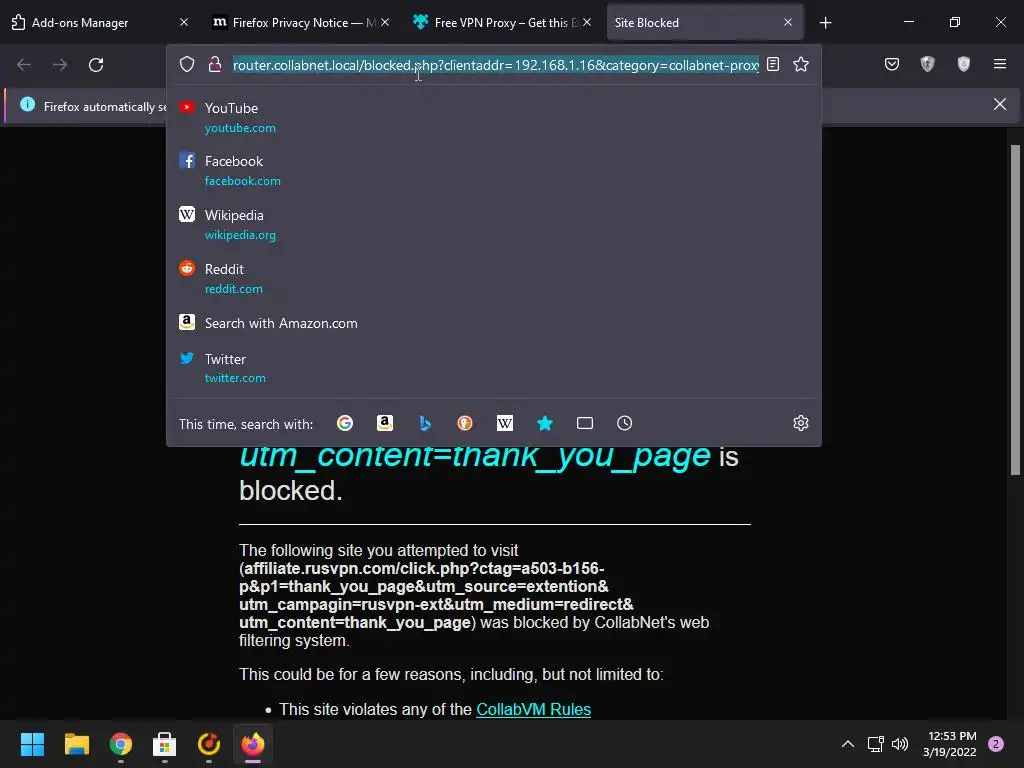Viewport: 1024px width, 768px height.
Task: Show hidden system tray icons
Action: click(847, 744)
